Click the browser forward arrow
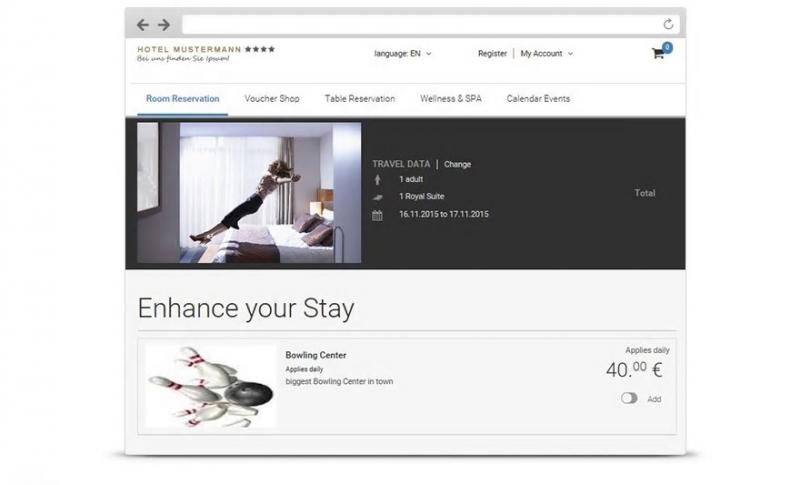800x485 pixels. coord(164,24)
